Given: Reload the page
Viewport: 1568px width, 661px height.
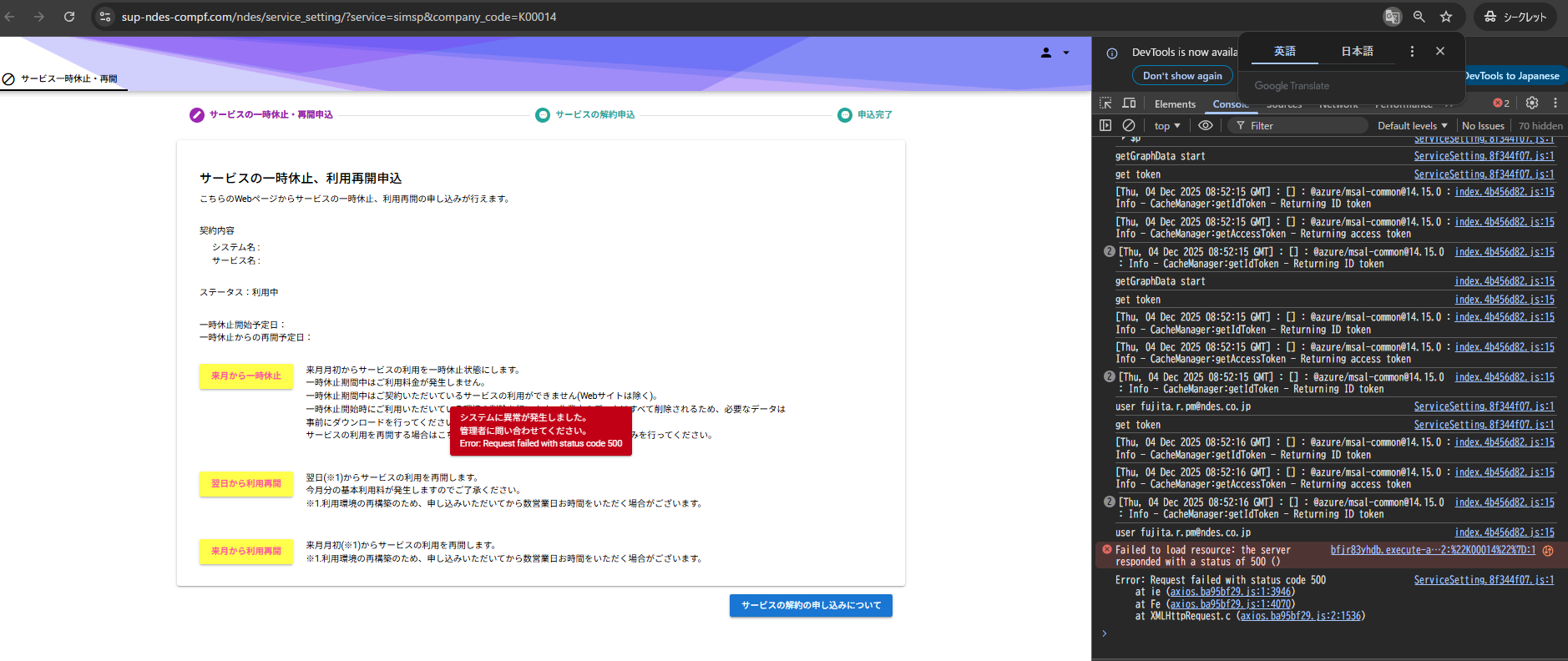Looking at the screenshot, I should pyautogui.click(x=69, y=17).
